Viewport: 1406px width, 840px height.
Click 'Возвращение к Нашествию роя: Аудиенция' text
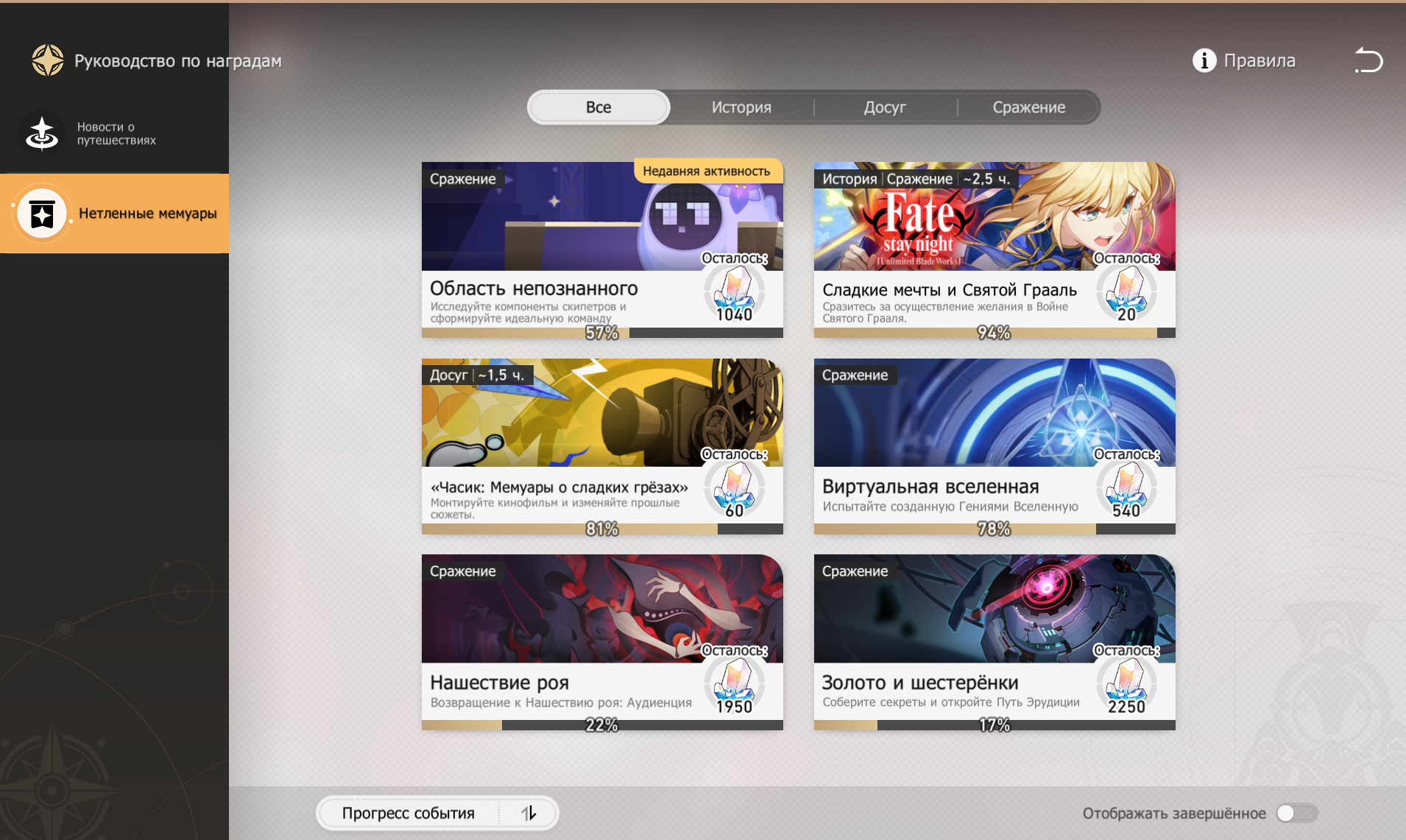point(561,702)
